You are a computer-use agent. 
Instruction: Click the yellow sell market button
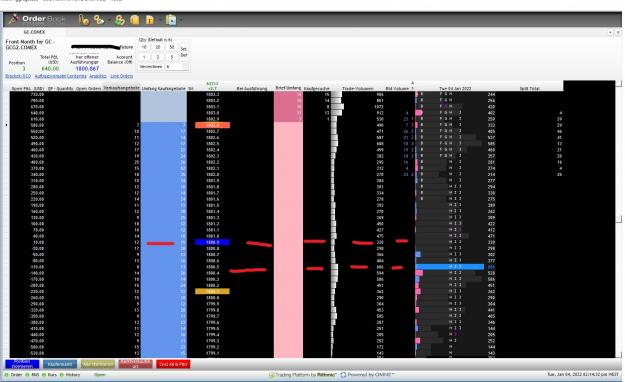click(98, 364)
